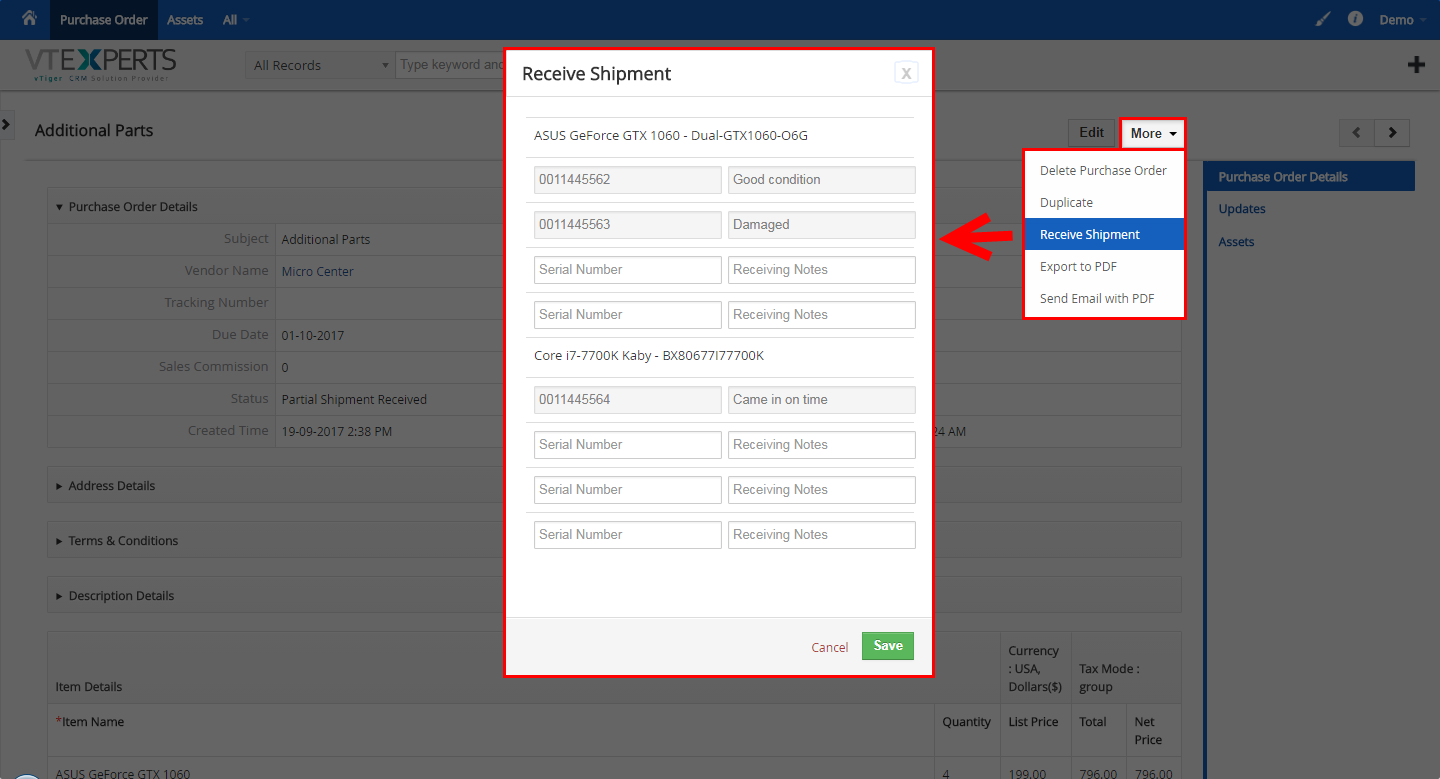This screenshot has width=1440, height=779.
Task: Click created time 19-09-2017 2:38 PM
Action: tap(336, 431)
